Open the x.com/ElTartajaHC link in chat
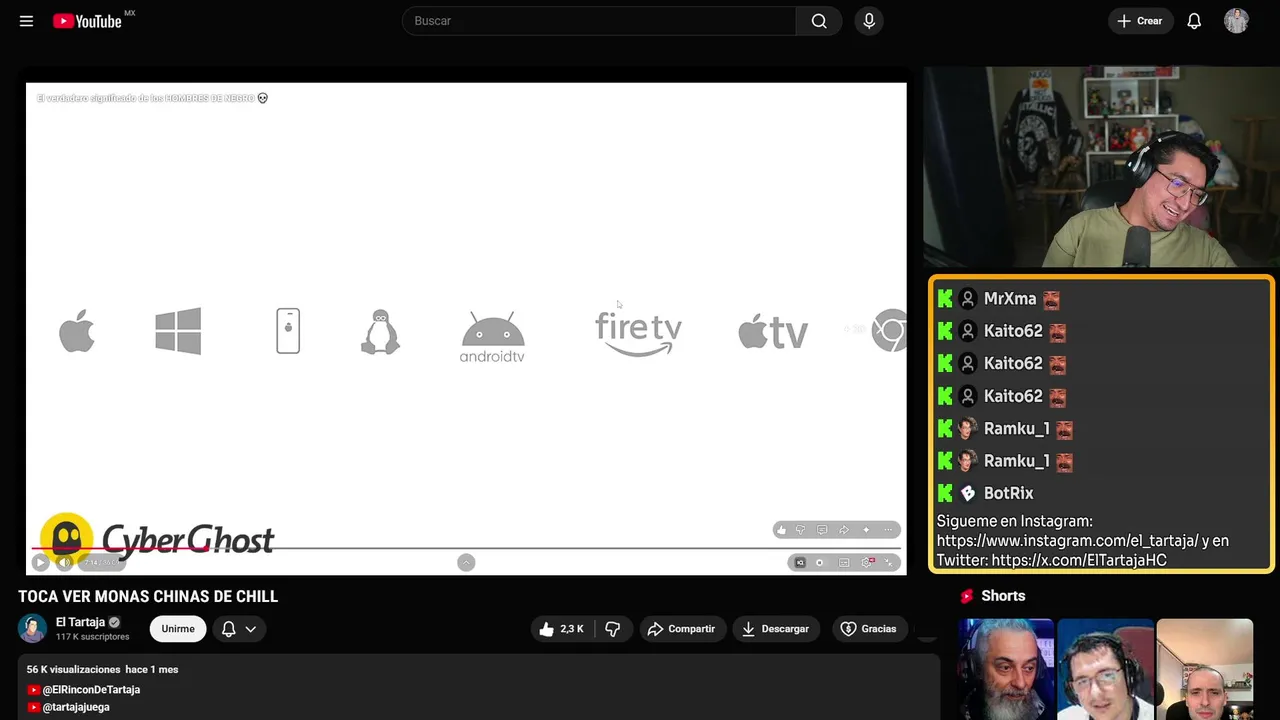1280x720 pixels. point(1079,560)
